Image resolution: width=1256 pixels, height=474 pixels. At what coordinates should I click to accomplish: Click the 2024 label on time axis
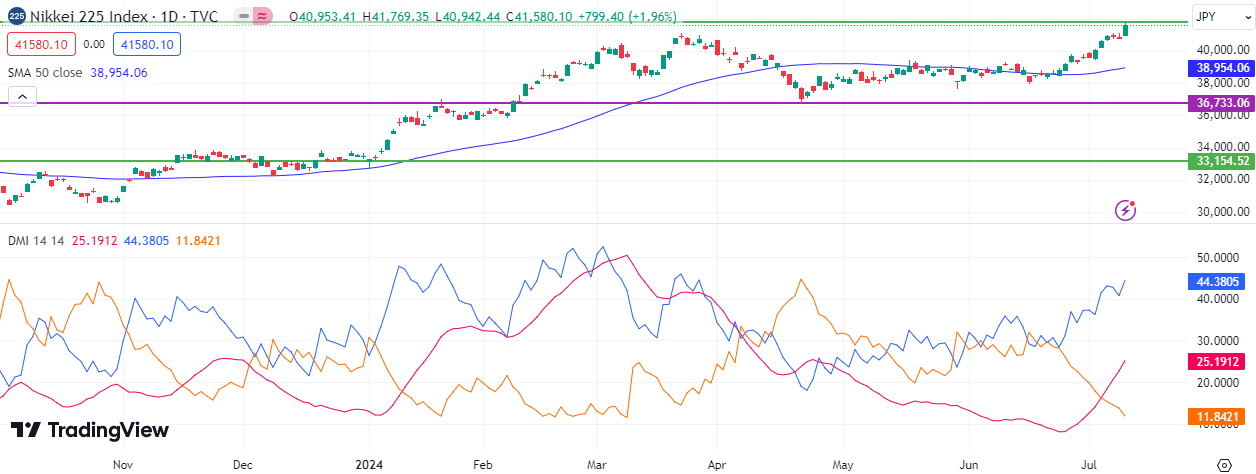coord(369,465)
